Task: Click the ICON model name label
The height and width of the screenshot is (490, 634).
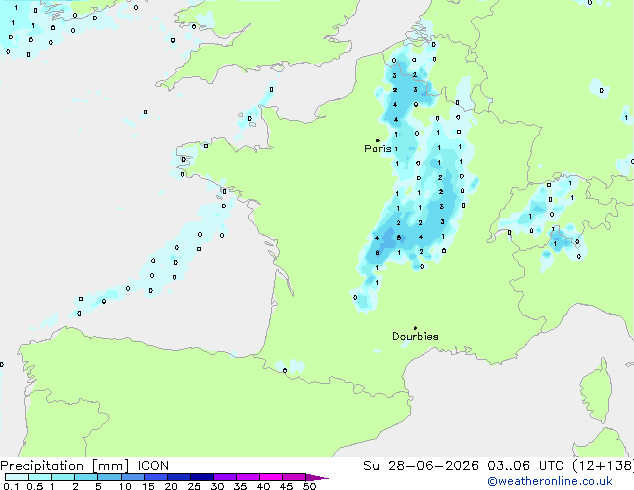Action: (x=153, y=466)
